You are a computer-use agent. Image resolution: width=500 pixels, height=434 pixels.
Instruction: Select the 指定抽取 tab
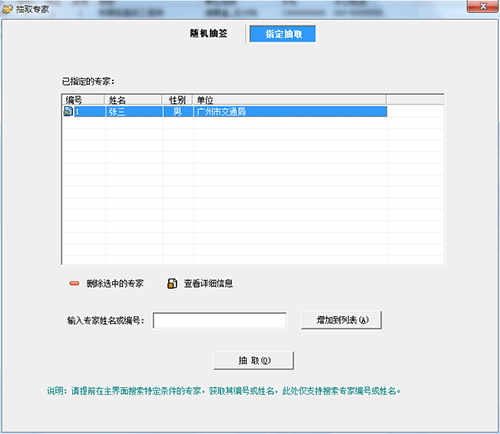[283, 34]
